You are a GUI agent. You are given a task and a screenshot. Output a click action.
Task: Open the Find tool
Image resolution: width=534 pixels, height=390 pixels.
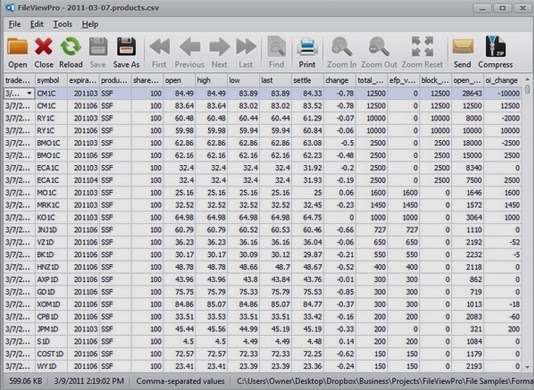(x=276, y=47)
